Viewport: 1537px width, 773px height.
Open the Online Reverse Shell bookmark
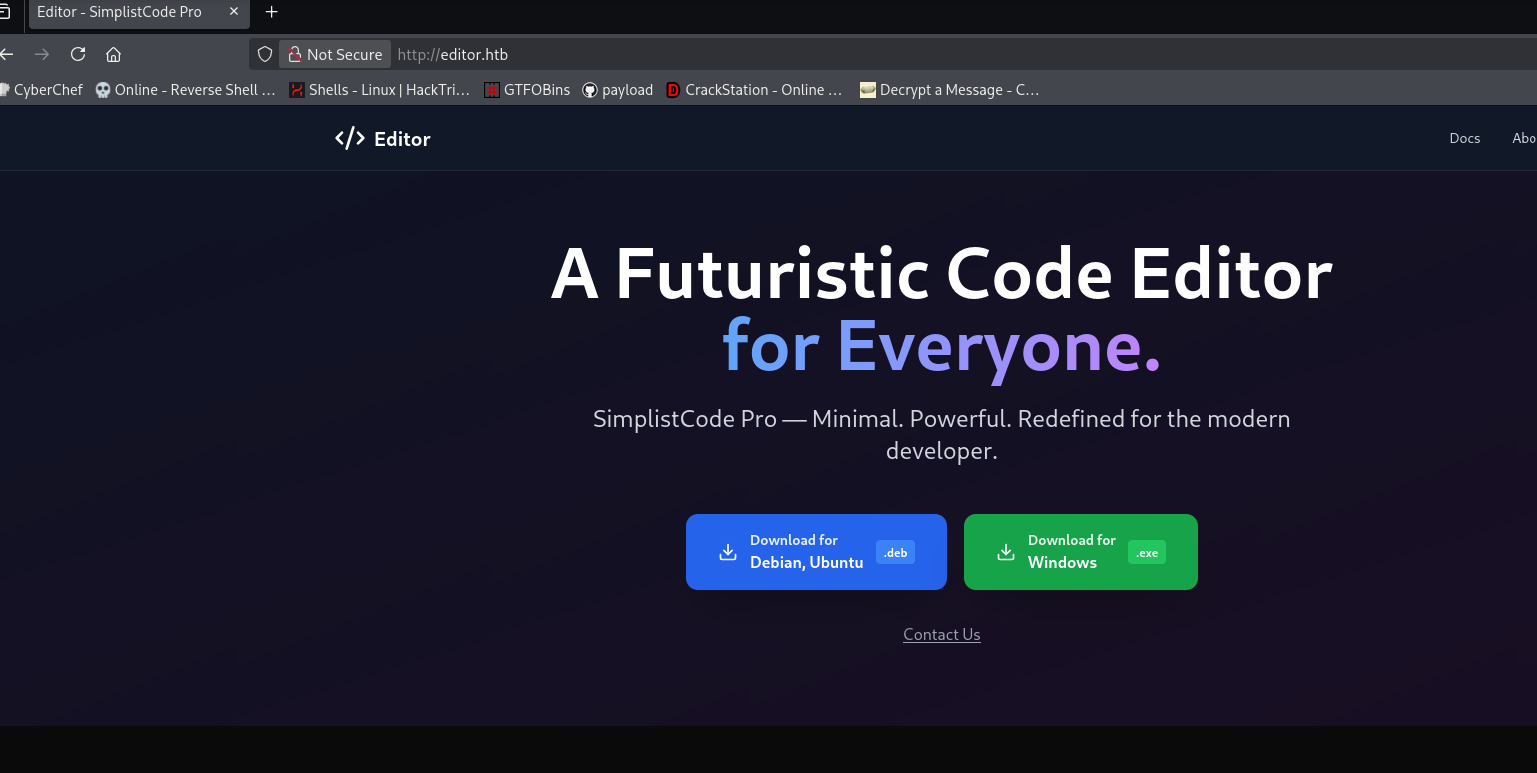(x=185, y=90)
